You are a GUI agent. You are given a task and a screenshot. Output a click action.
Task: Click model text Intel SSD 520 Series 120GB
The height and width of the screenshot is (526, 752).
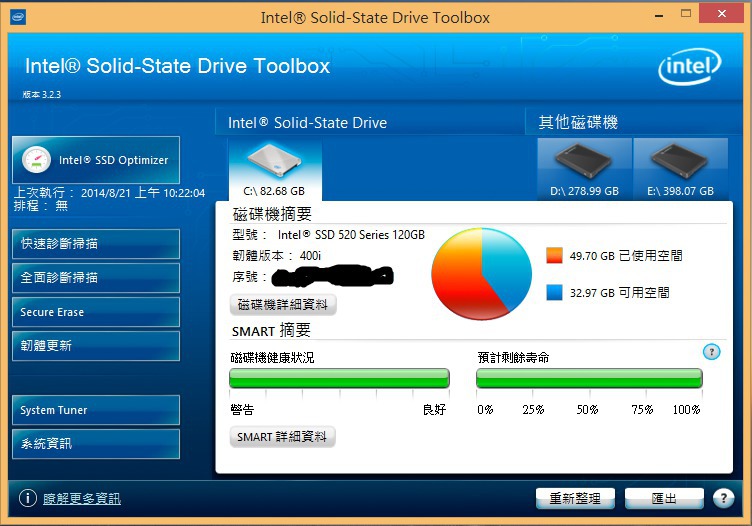click(x=351, y=235)
